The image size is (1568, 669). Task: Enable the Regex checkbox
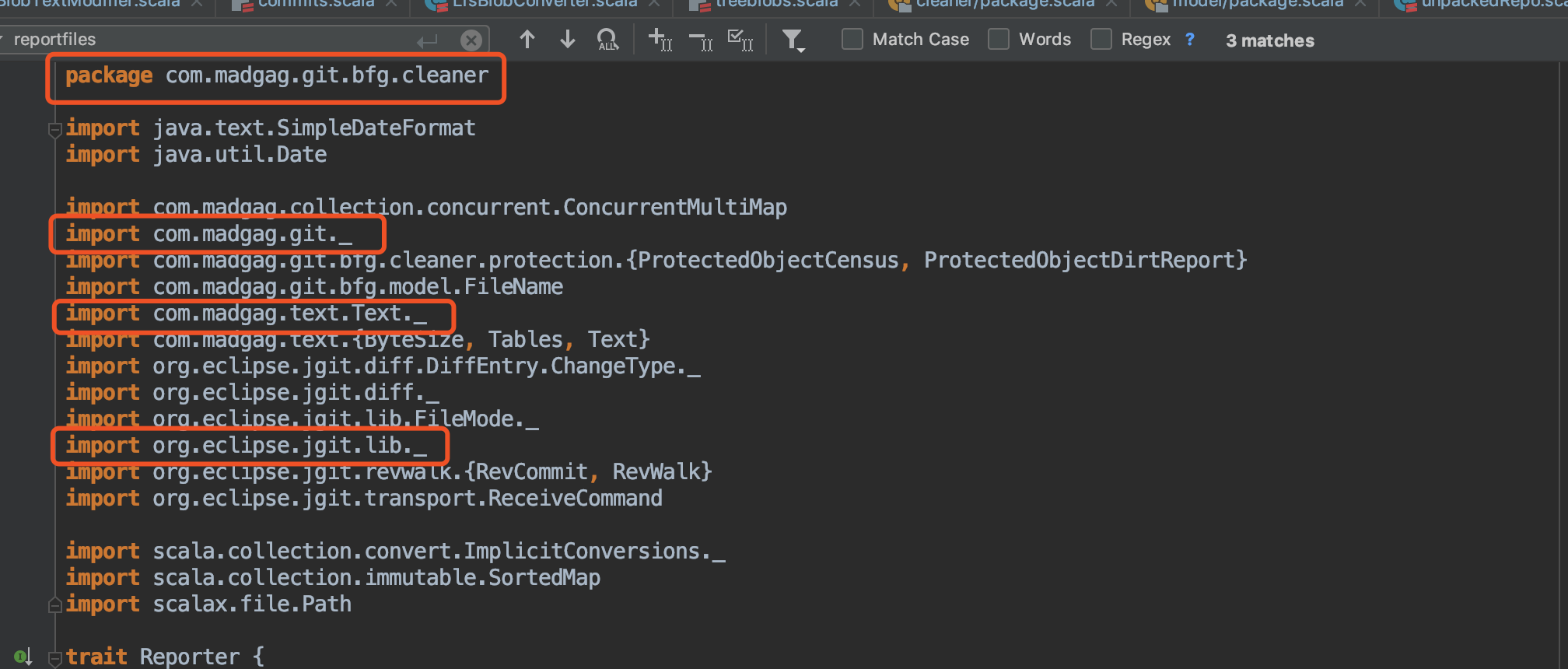[x=1101, y=39]
